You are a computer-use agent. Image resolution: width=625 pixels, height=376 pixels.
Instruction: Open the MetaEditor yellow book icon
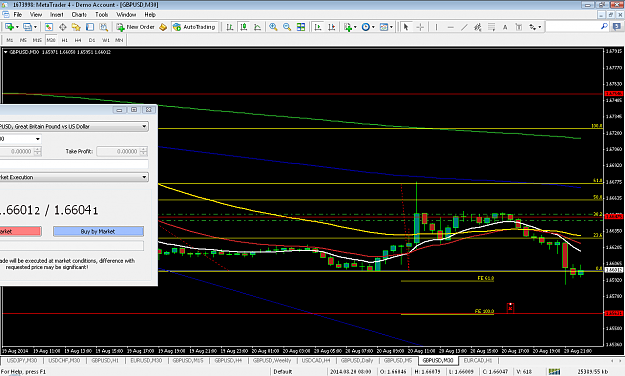(x=163, y=27)
